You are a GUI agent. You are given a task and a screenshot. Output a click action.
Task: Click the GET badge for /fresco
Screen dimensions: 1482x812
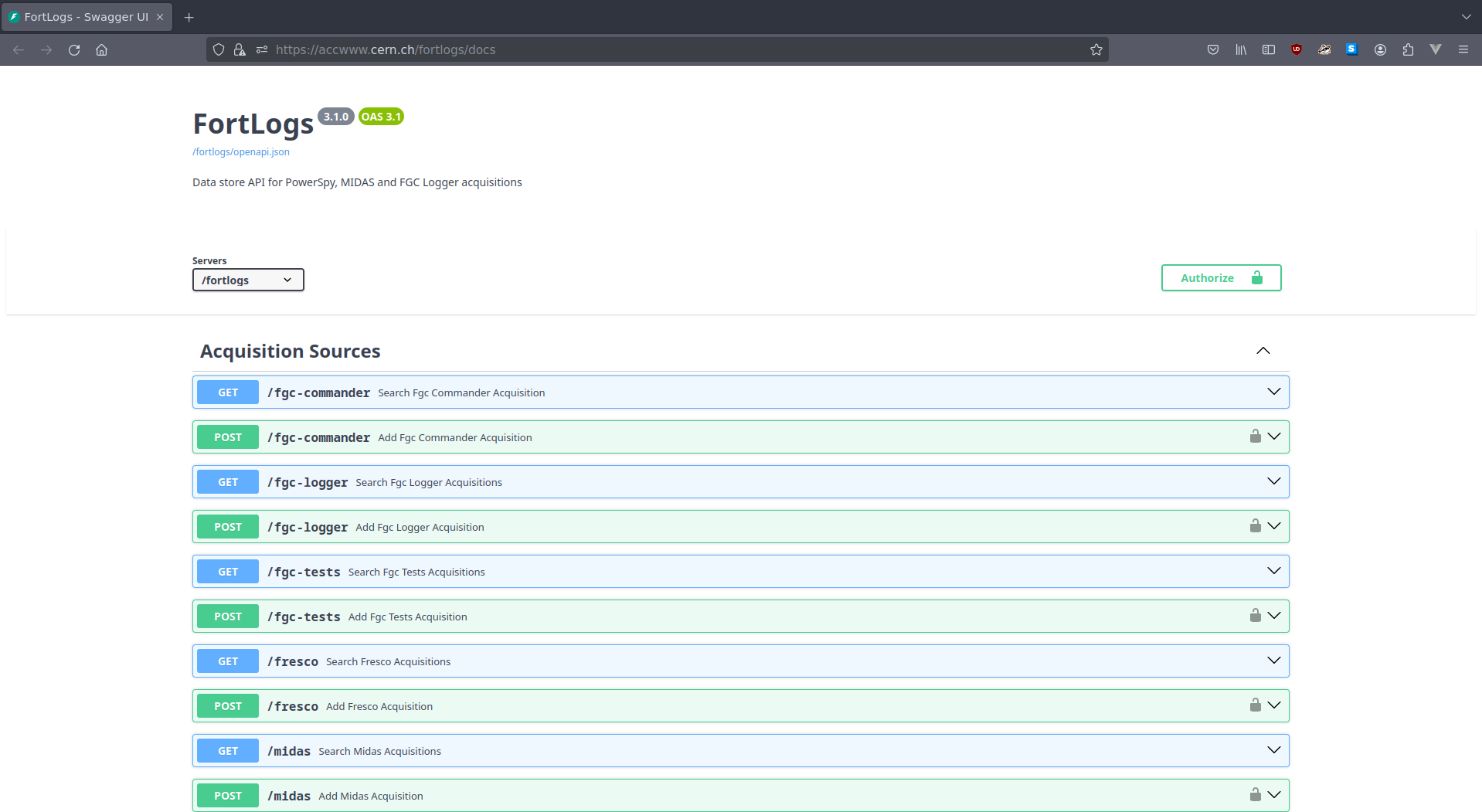[228, 661]
